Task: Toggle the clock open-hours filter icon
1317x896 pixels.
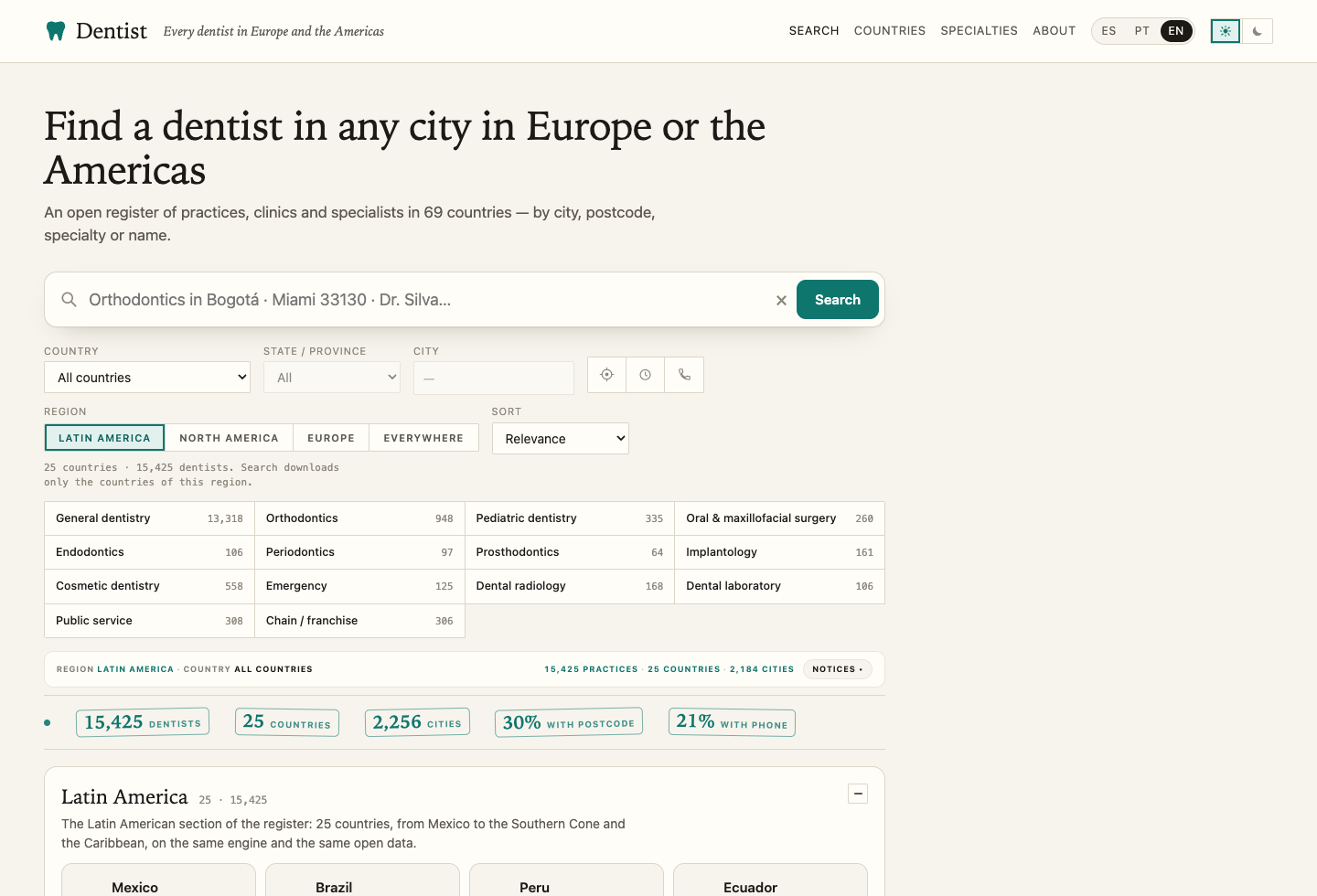Action: tap(646, 375)
